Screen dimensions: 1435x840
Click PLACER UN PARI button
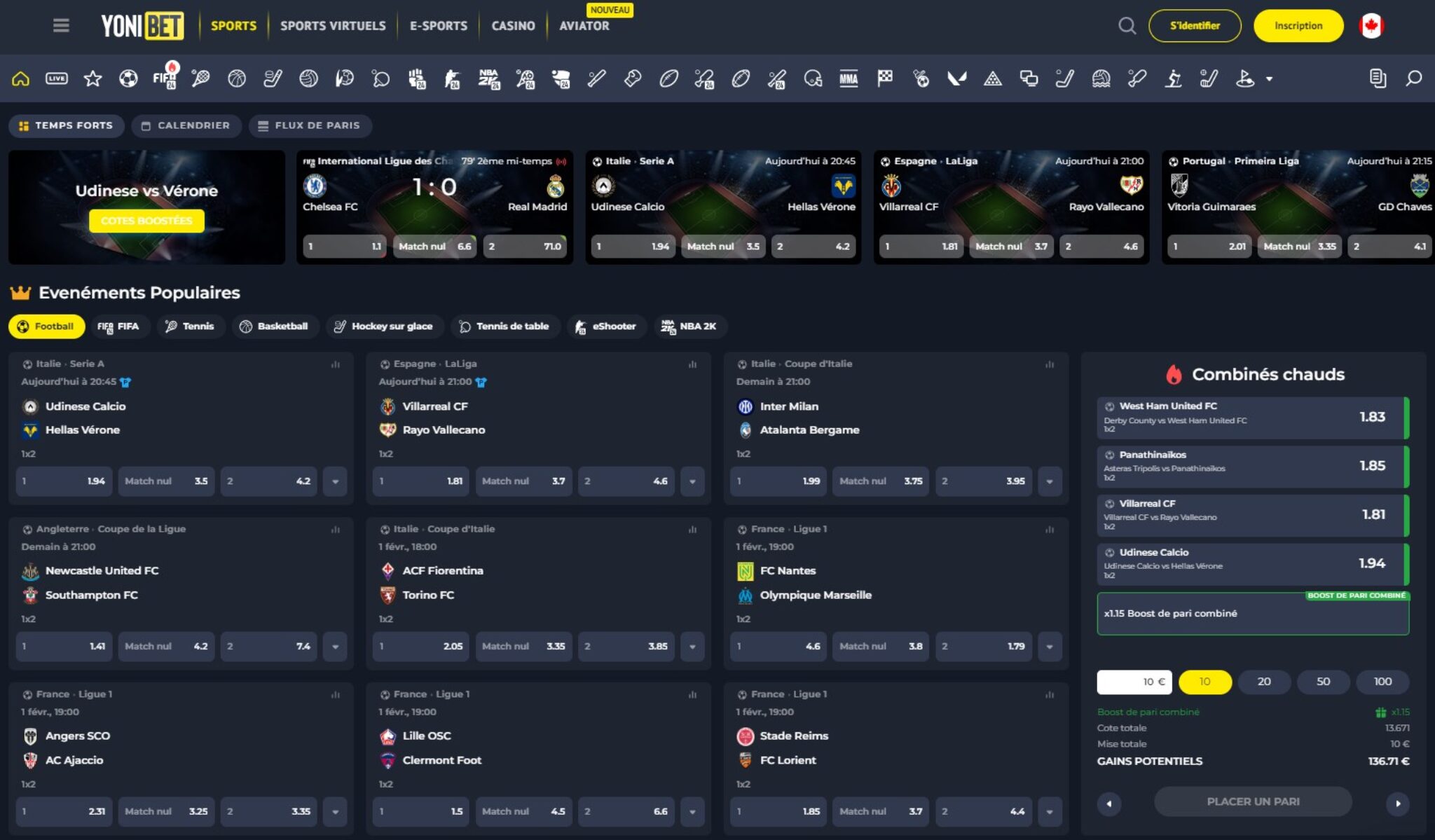coord(1253,801)
